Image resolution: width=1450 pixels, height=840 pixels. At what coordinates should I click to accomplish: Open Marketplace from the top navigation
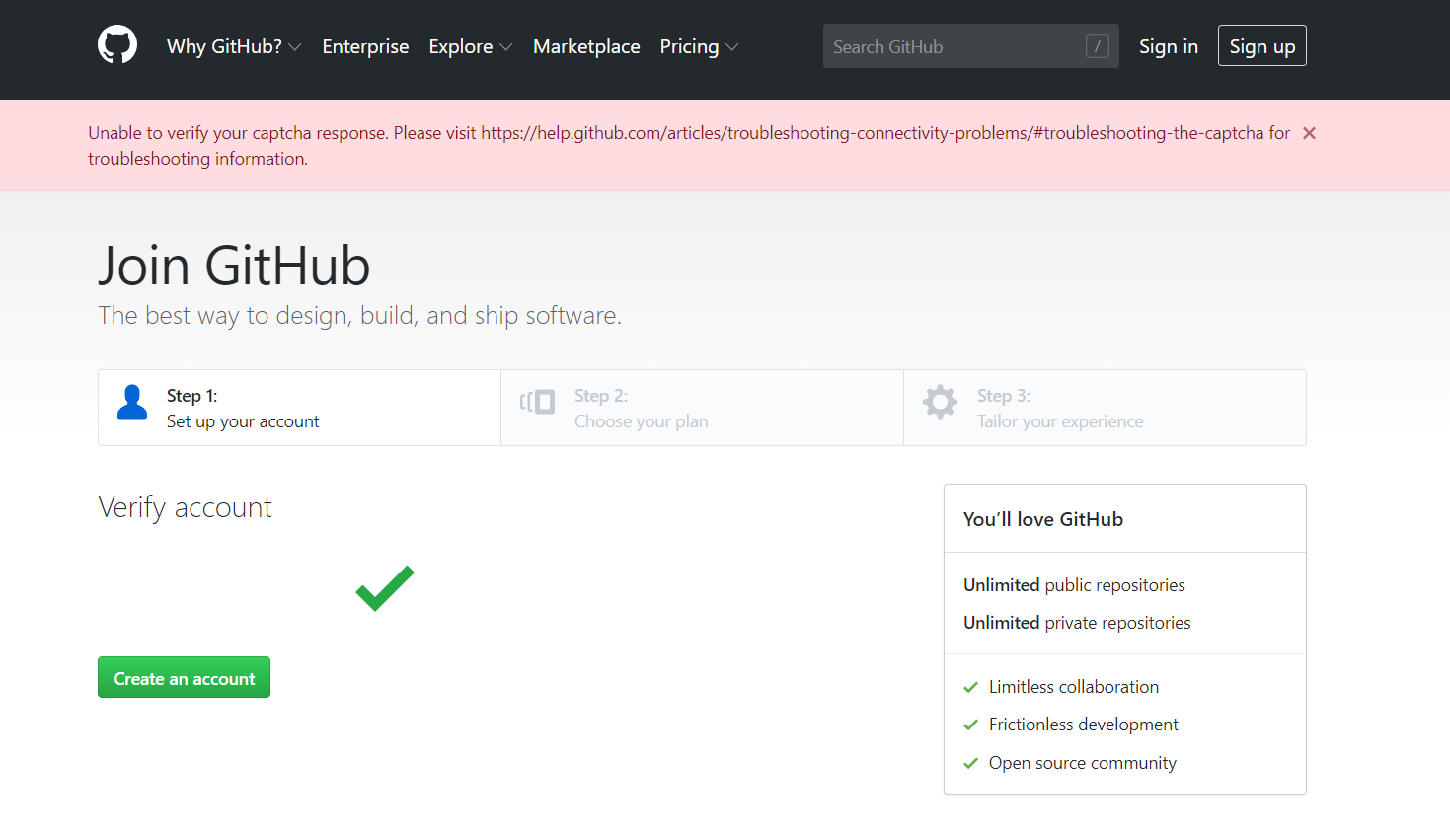586,46
